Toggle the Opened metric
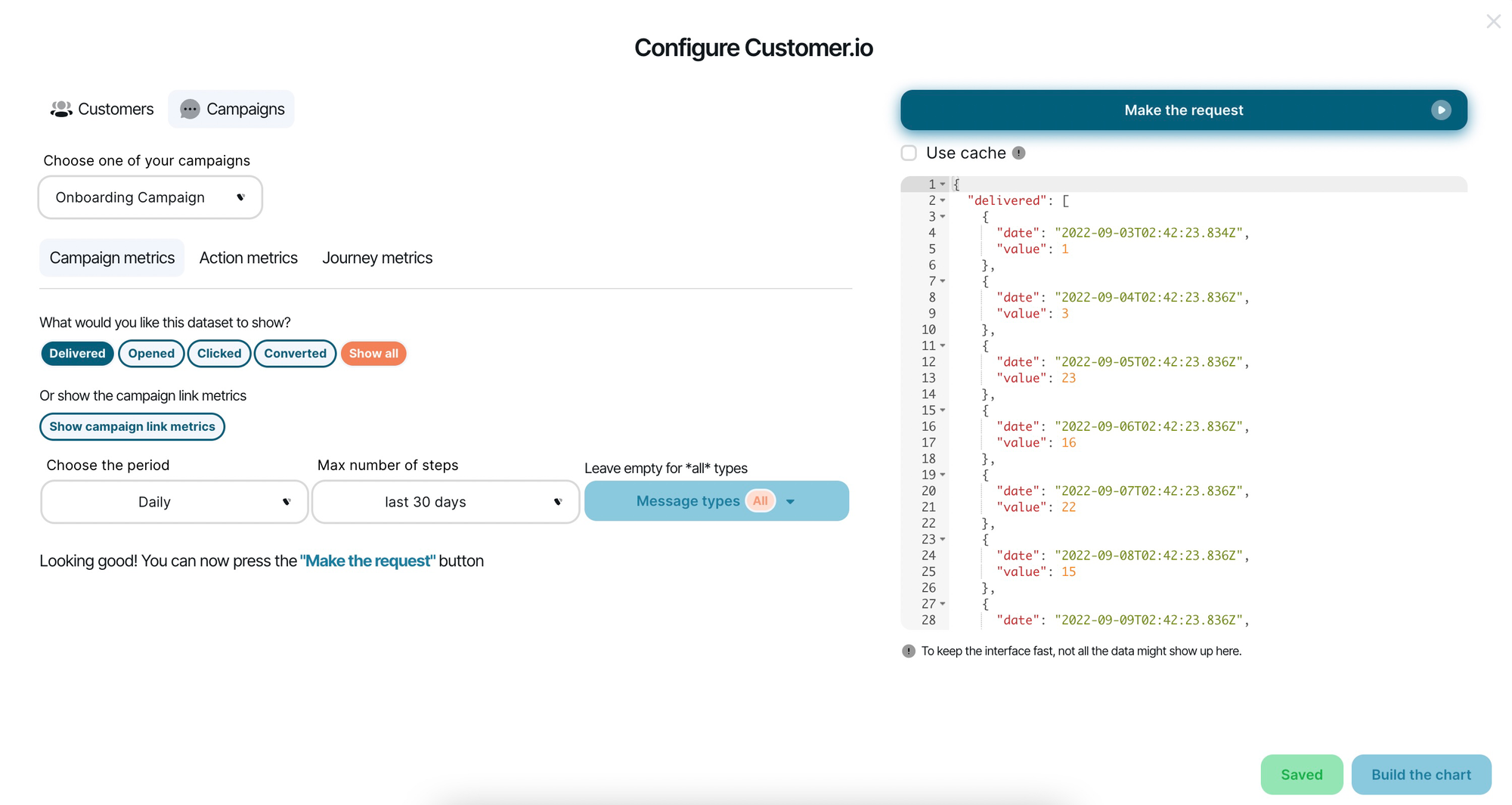The height and width of the screenshot is (805, 1512). [151, 353]
